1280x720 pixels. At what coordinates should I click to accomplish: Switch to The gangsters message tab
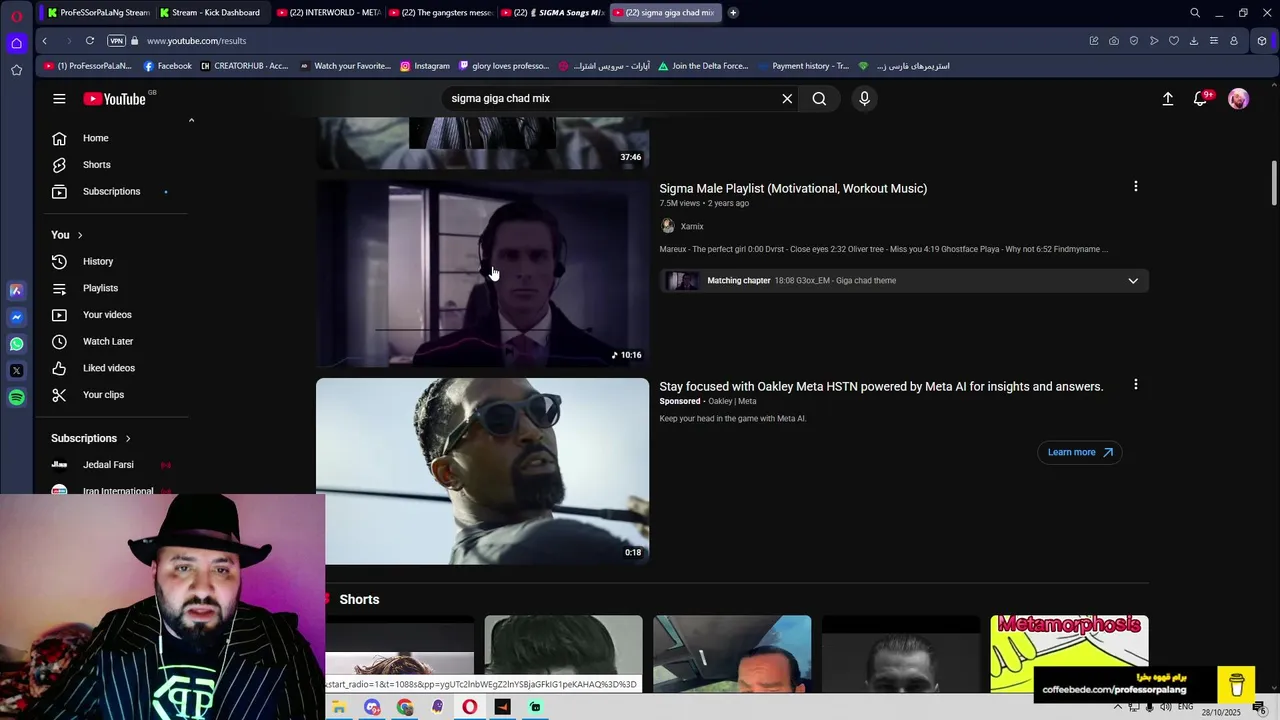coord(439,12)
